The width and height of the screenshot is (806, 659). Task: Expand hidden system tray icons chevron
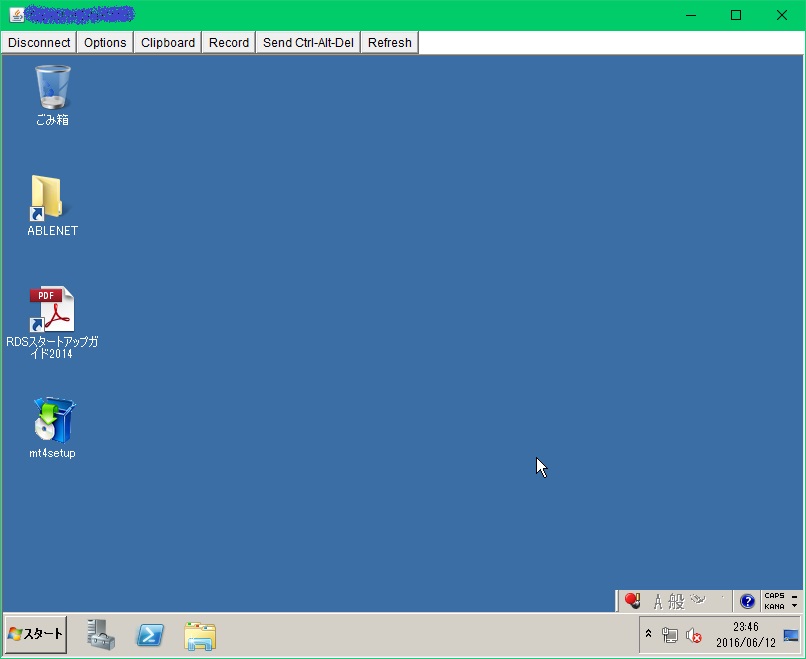[649, 634]
